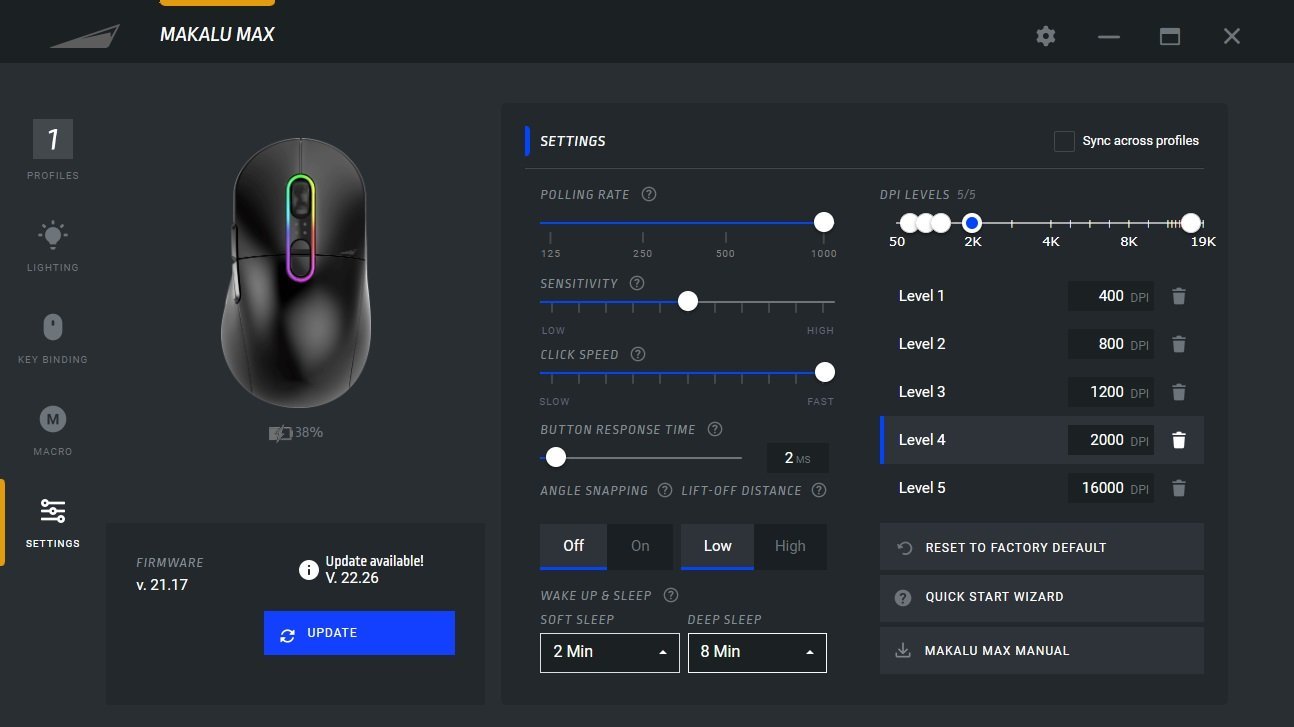Remove DPI Level 3 using trash icon
1294x727 pixels.
tap(1179, 392)
